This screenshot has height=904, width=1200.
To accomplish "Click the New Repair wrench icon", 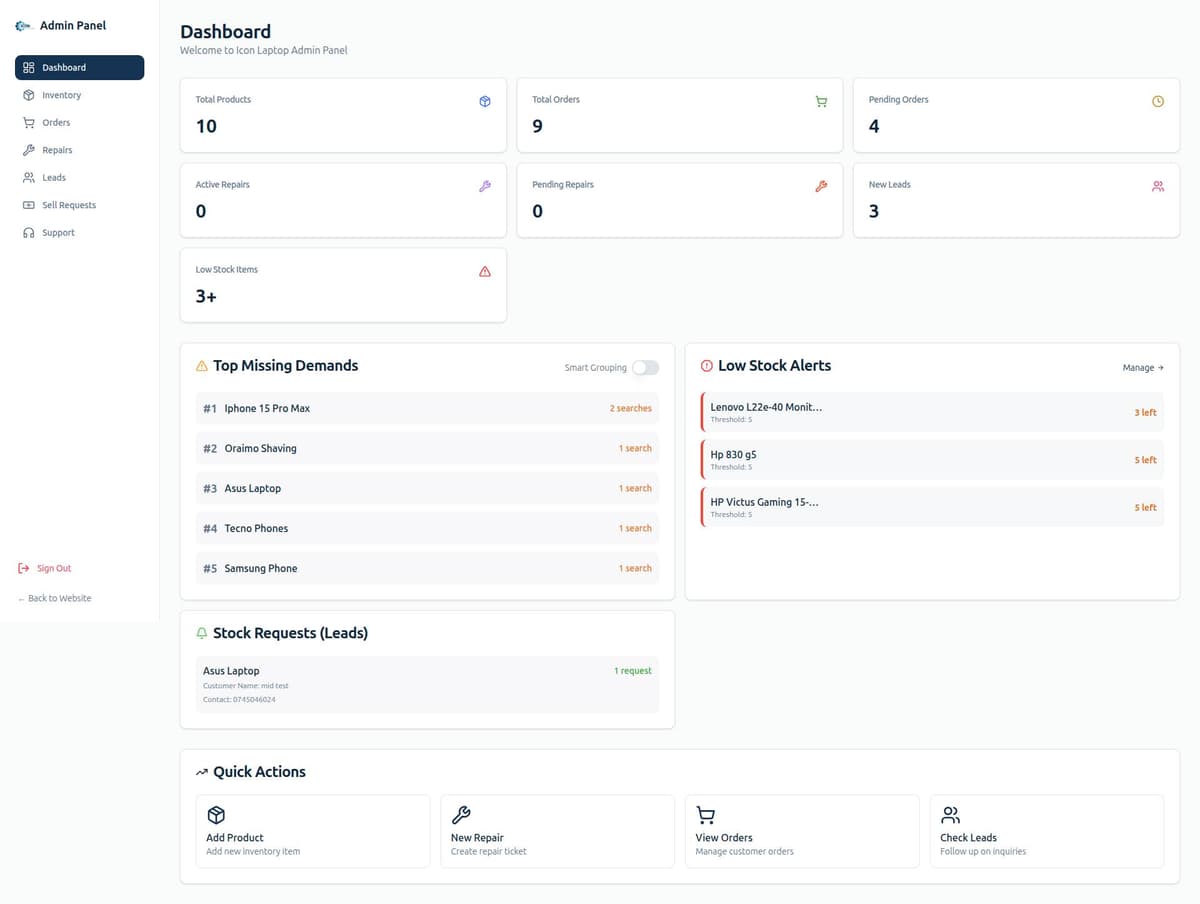I will click(461, 815).
